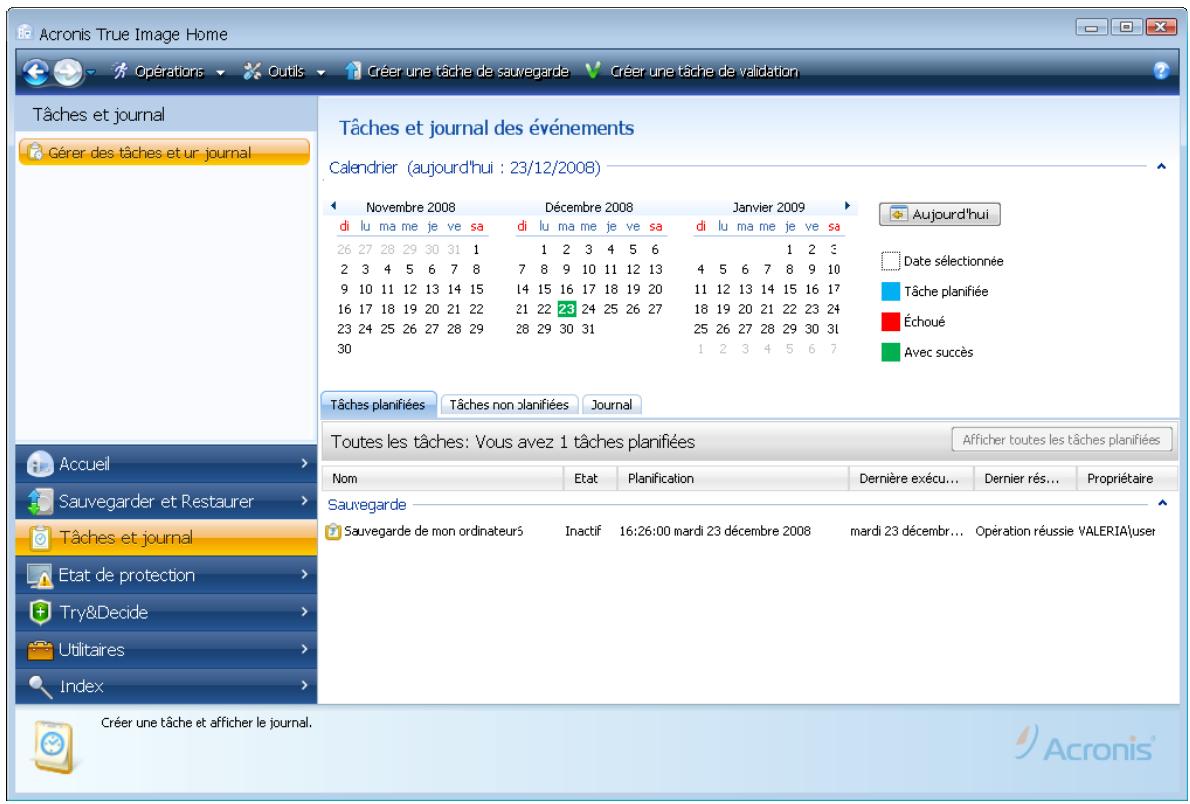
Task: Open the Utilitaires section
Action: coord(166,649)
